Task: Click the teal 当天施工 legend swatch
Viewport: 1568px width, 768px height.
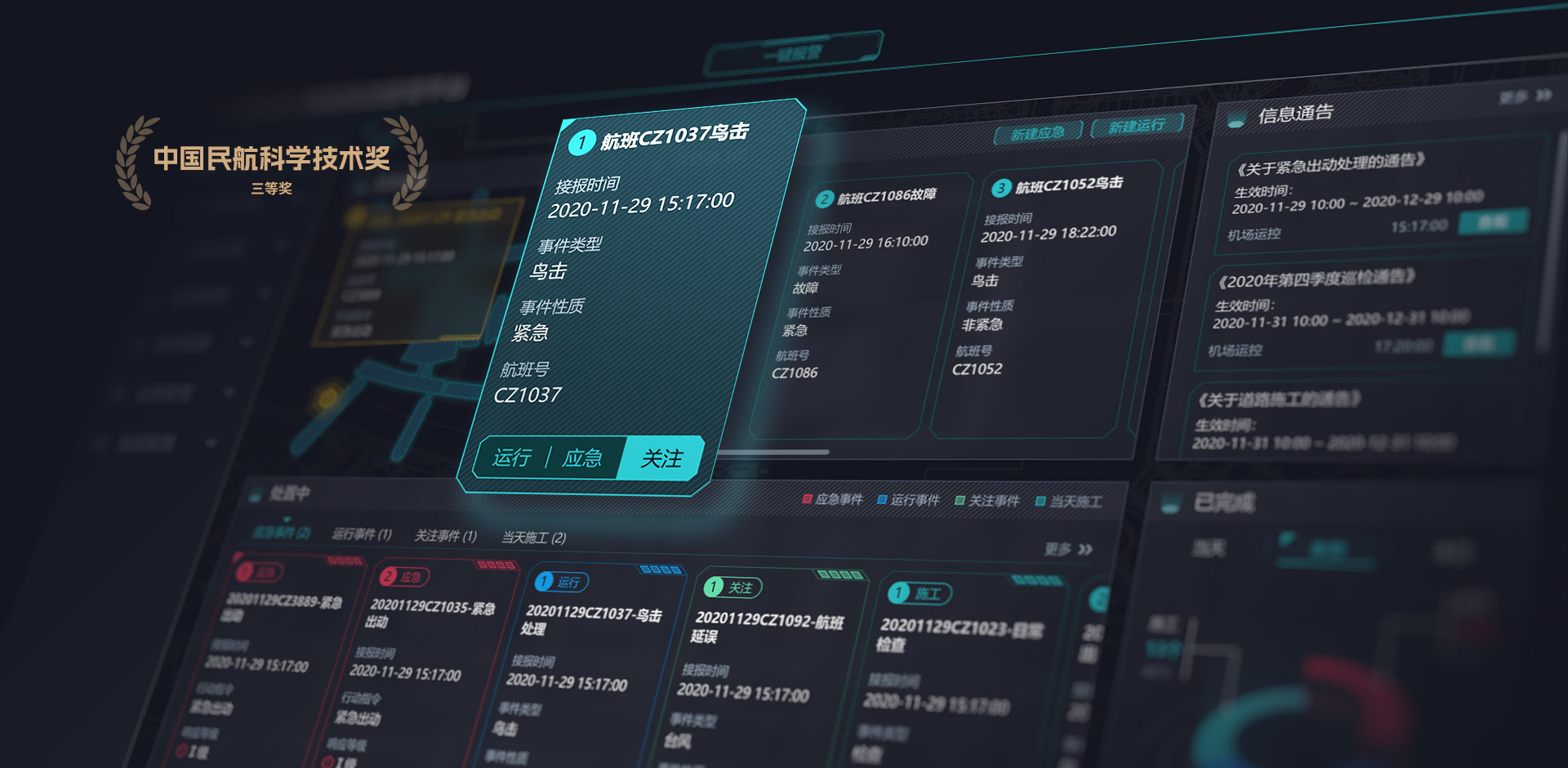Action: click(x=1040, y=501)
